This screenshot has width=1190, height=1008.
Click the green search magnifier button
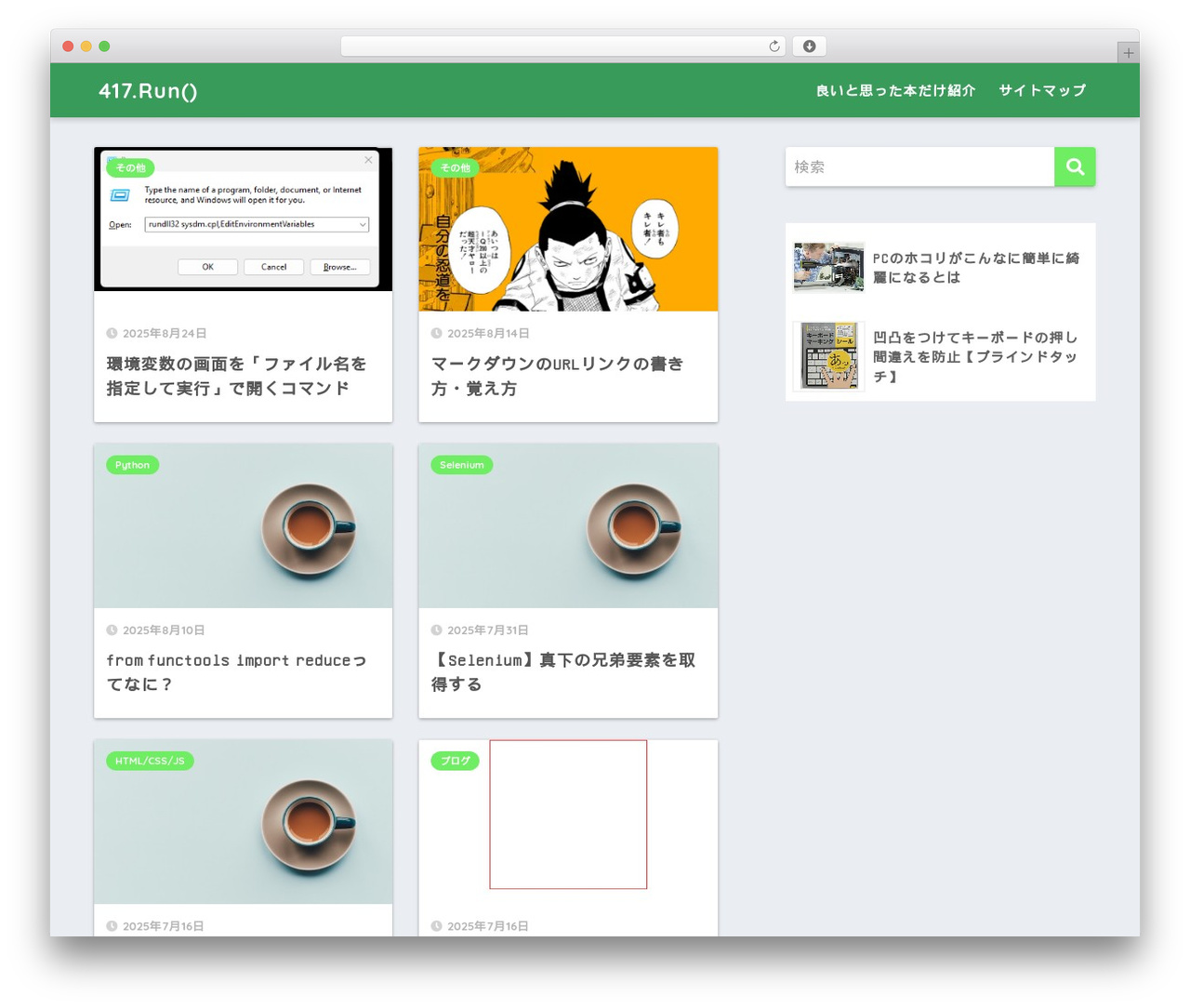(1075, 166)
